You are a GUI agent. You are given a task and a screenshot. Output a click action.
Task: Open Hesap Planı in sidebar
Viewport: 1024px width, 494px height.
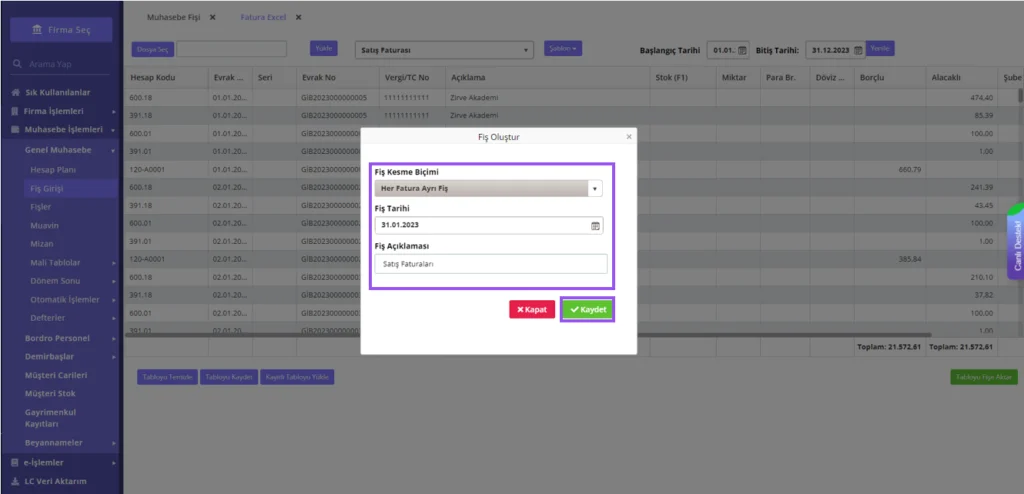tap(54, 170)
